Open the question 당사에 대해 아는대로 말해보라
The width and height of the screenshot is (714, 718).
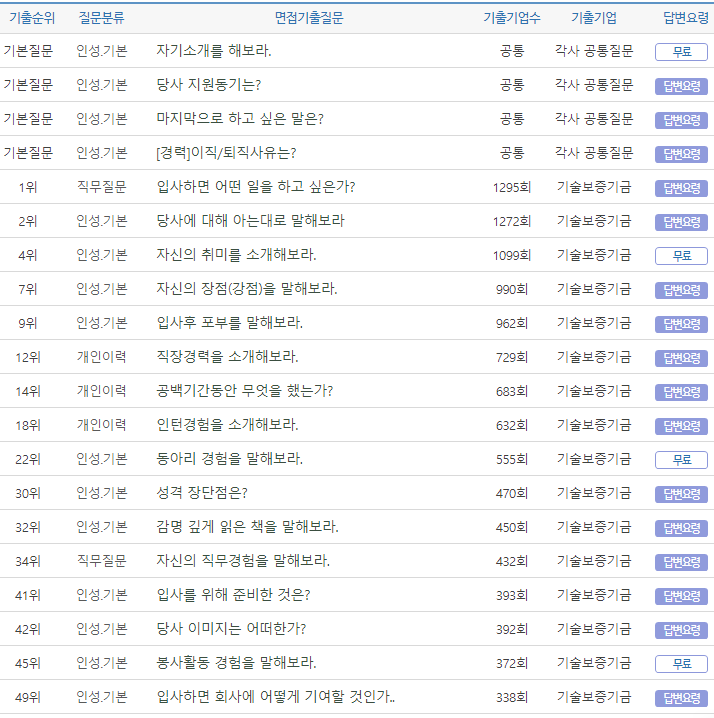pos(250,221)
